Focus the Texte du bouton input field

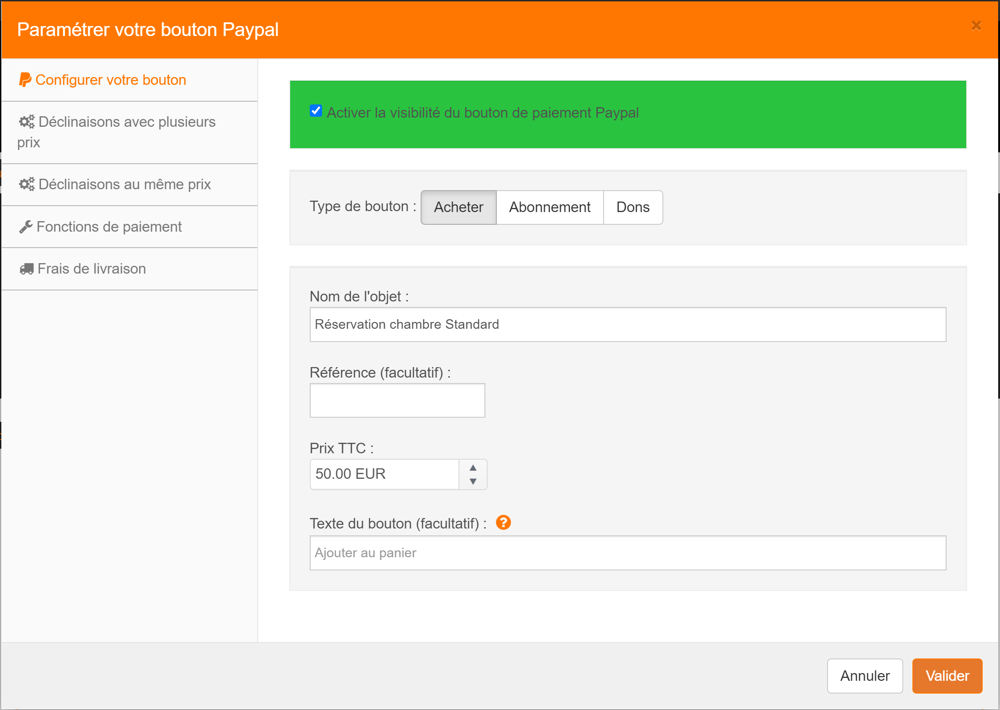(627, 553)
